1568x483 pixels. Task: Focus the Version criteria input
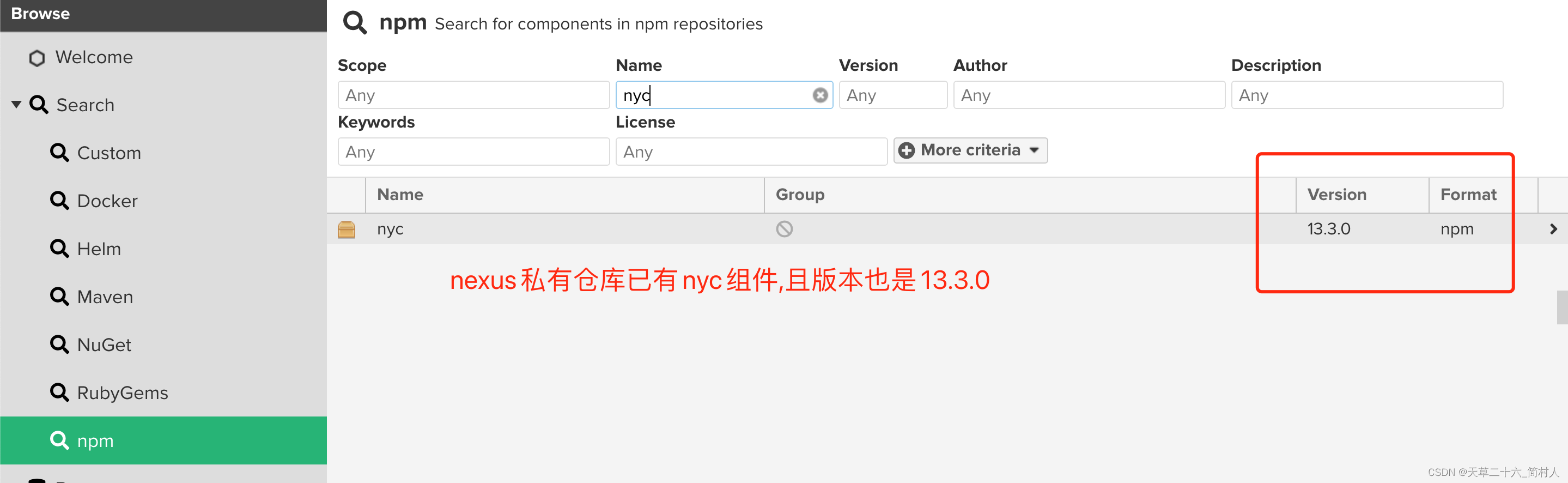click(x=893, y=95)
